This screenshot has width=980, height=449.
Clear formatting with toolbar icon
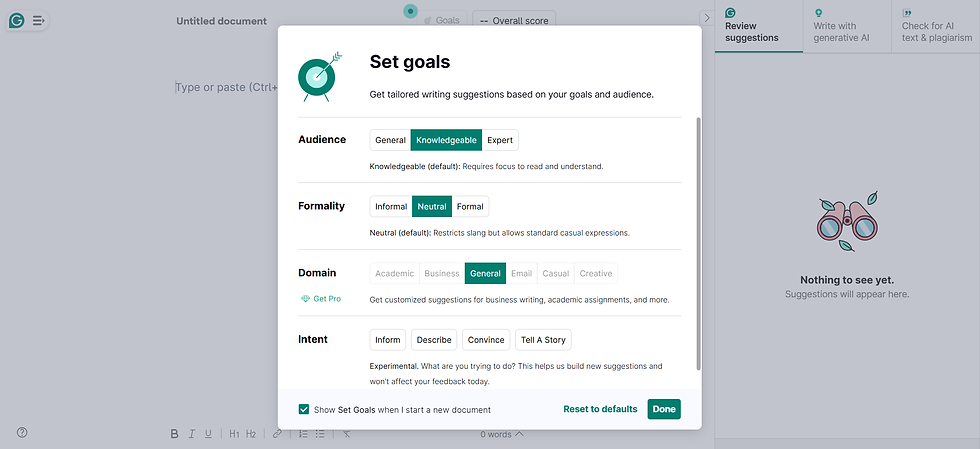coord(347,433)
